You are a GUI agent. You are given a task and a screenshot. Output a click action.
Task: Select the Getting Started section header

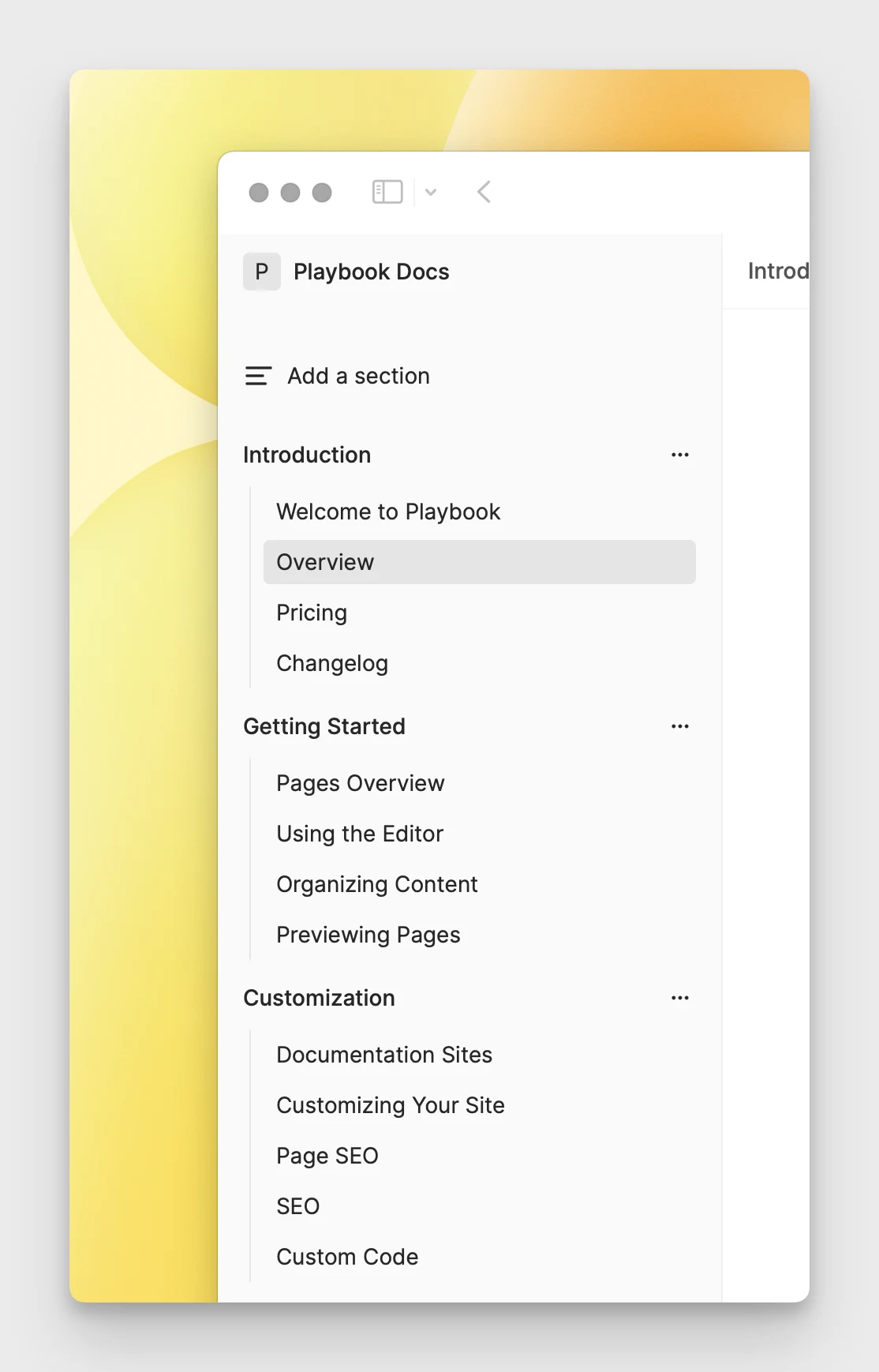click(324, 726)
